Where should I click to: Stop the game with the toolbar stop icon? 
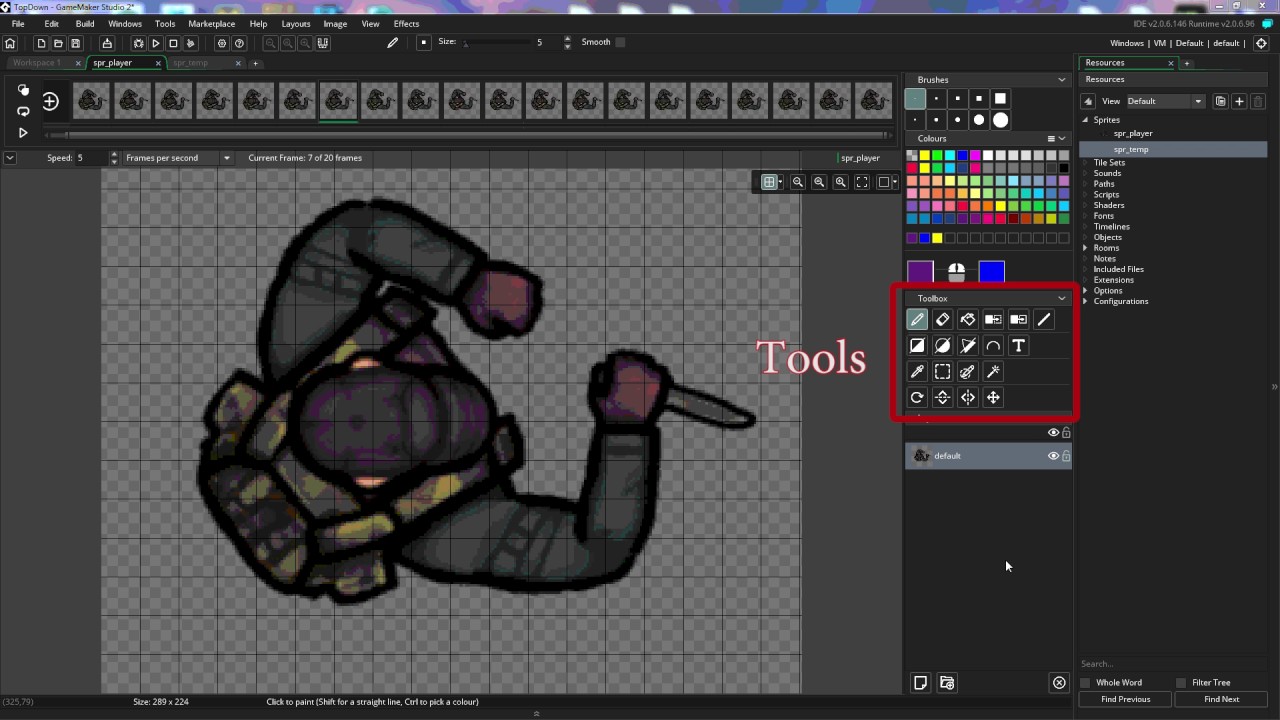coord(173,43)
